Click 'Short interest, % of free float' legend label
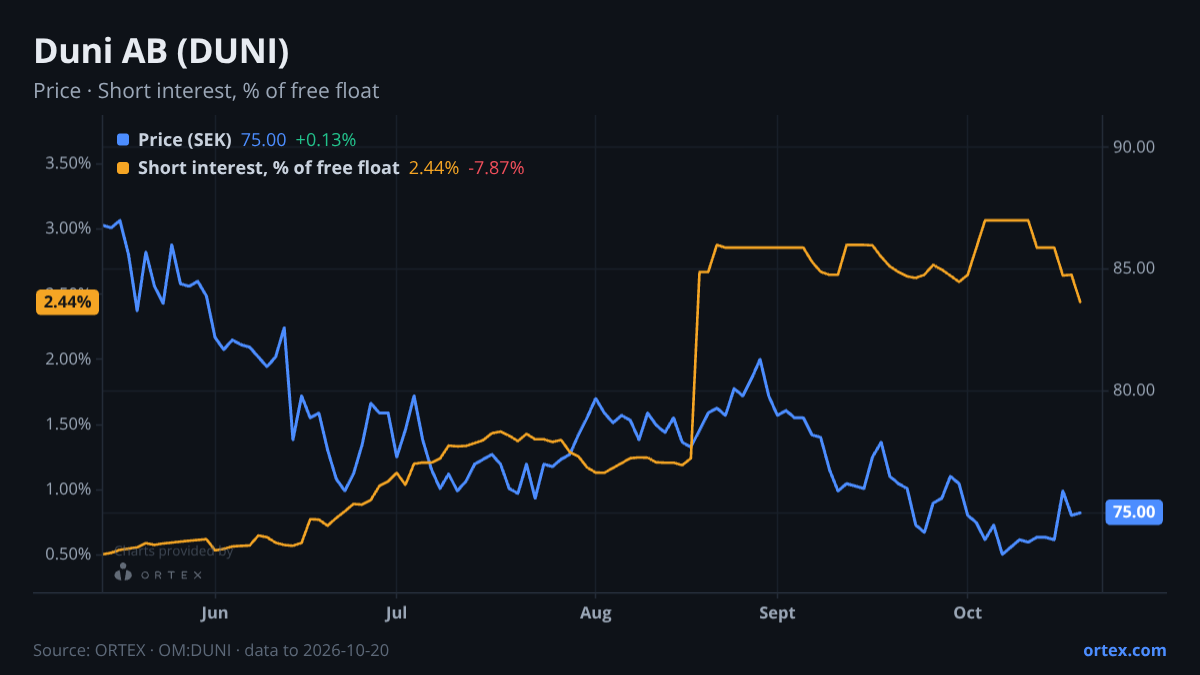This screenshot has height=675, width=1200. tap(268, 168)
